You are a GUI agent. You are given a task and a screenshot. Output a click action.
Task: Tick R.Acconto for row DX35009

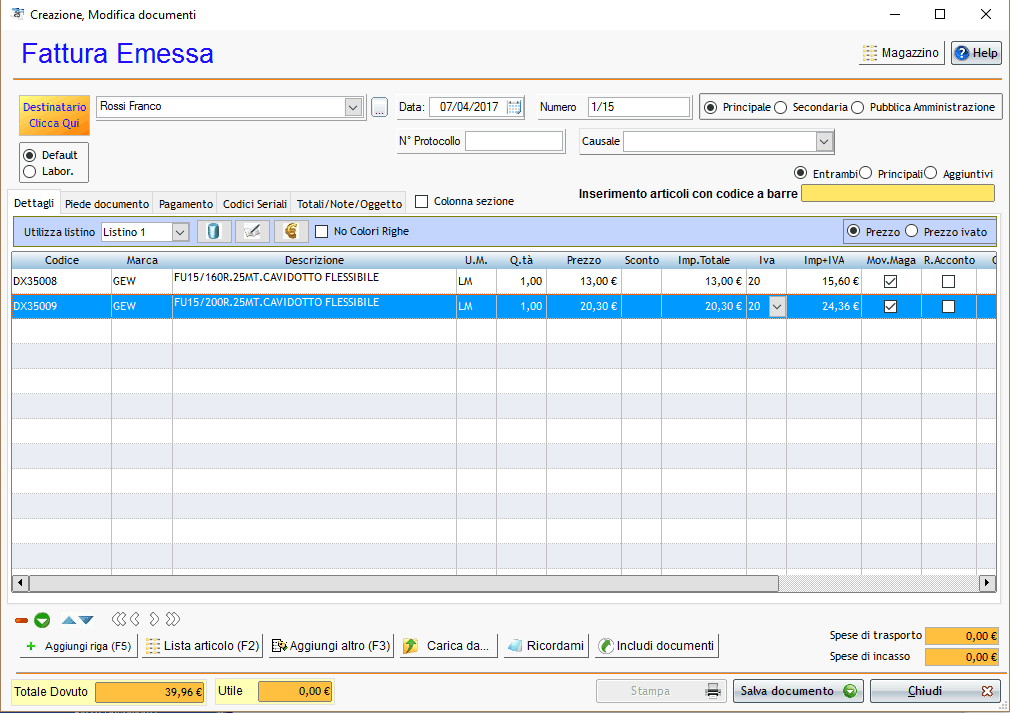[948, 307]
